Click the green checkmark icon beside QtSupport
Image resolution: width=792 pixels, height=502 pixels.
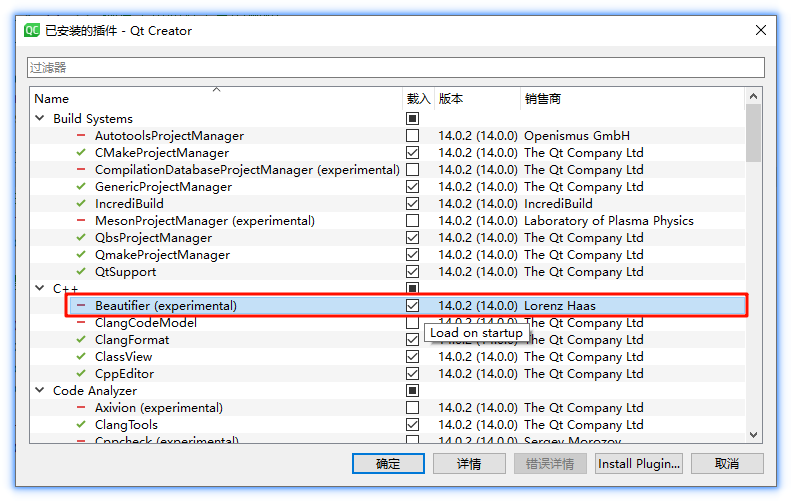[81, 272]
